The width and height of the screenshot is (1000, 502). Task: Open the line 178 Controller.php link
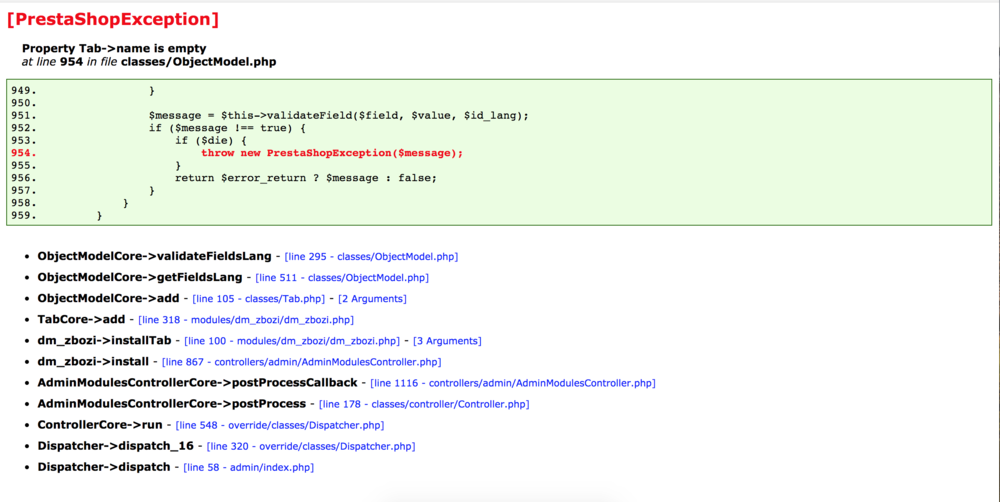coord(424,404)
